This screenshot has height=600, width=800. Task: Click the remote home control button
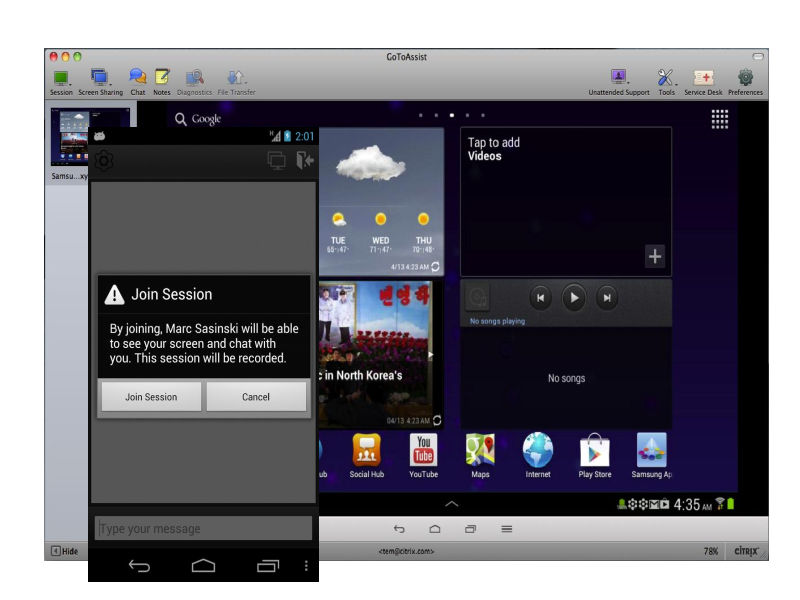pyautogui.click(x=435, y=529)
